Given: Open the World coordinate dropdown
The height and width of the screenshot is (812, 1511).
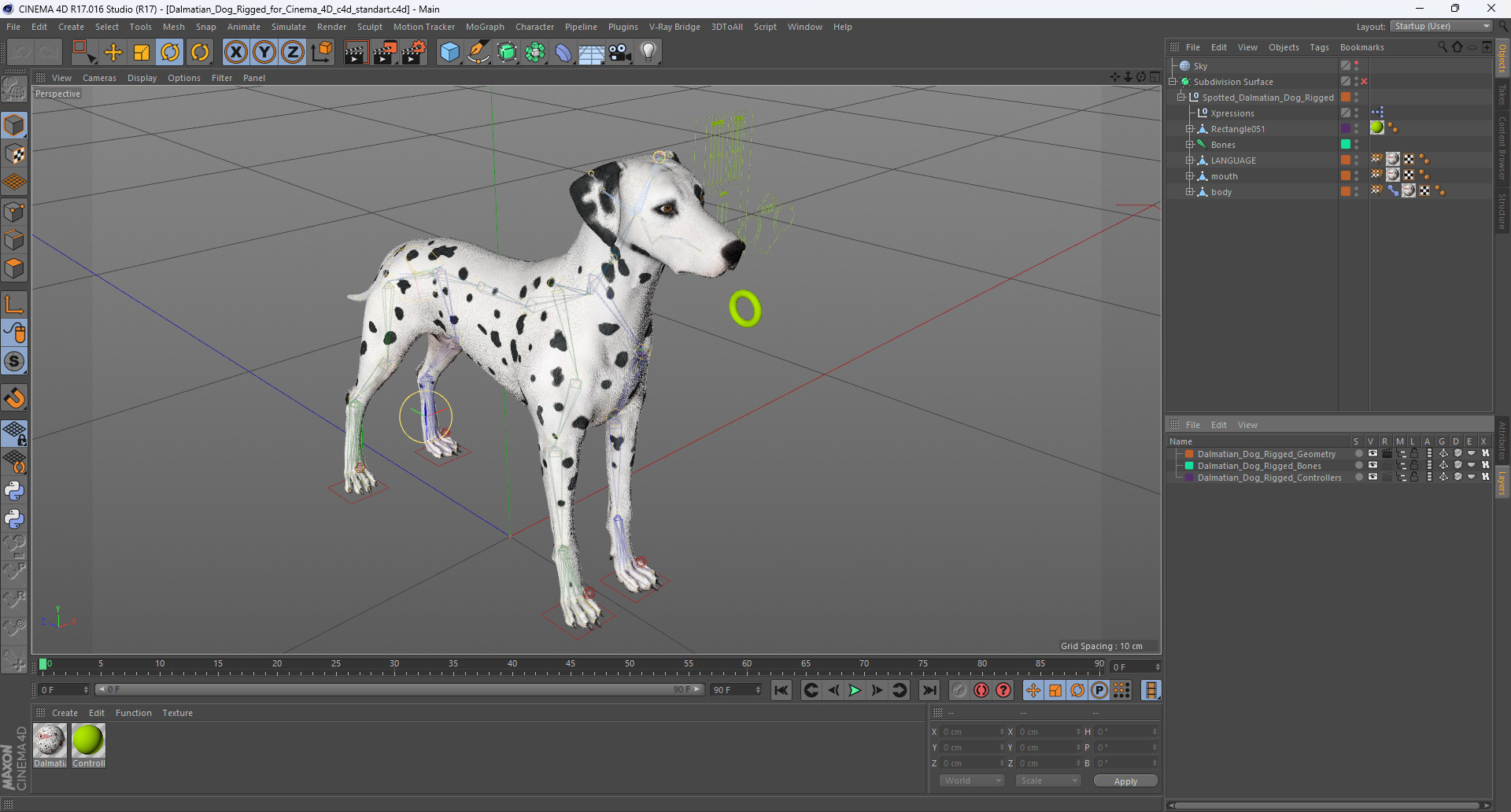Looking at the screenshot, I should 972,781.
